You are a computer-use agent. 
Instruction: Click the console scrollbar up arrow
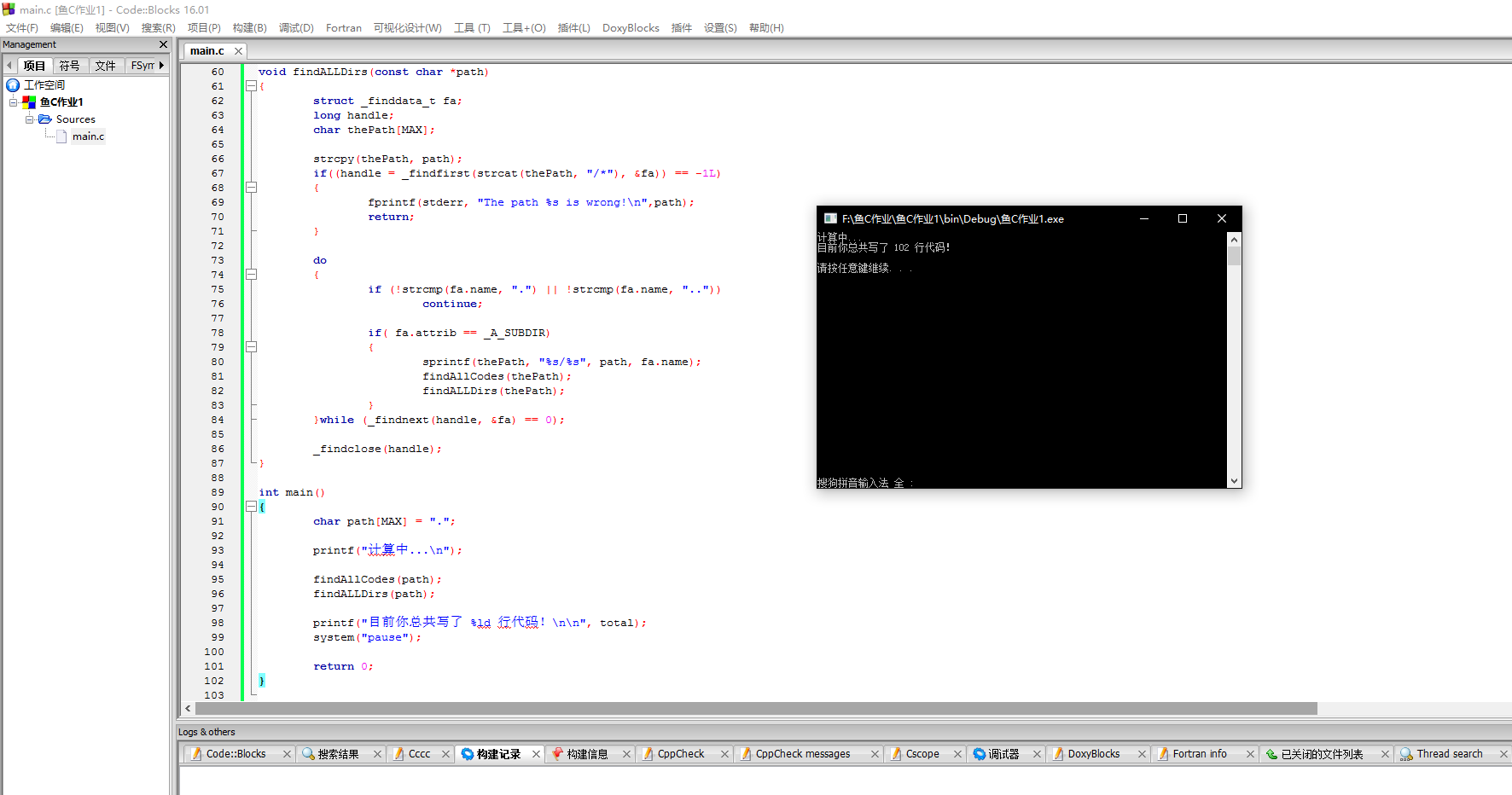click(1234, 240)
